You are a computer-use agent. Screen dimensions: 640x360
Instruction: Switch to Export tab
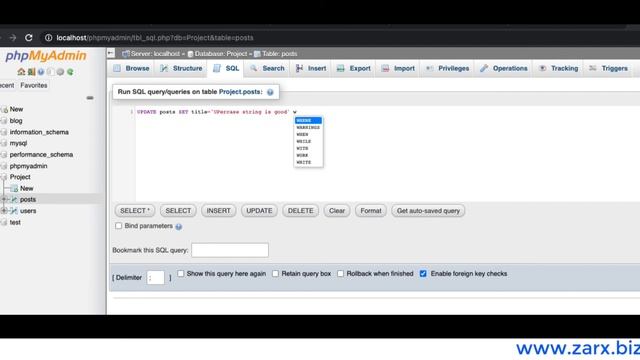(353, 69)
